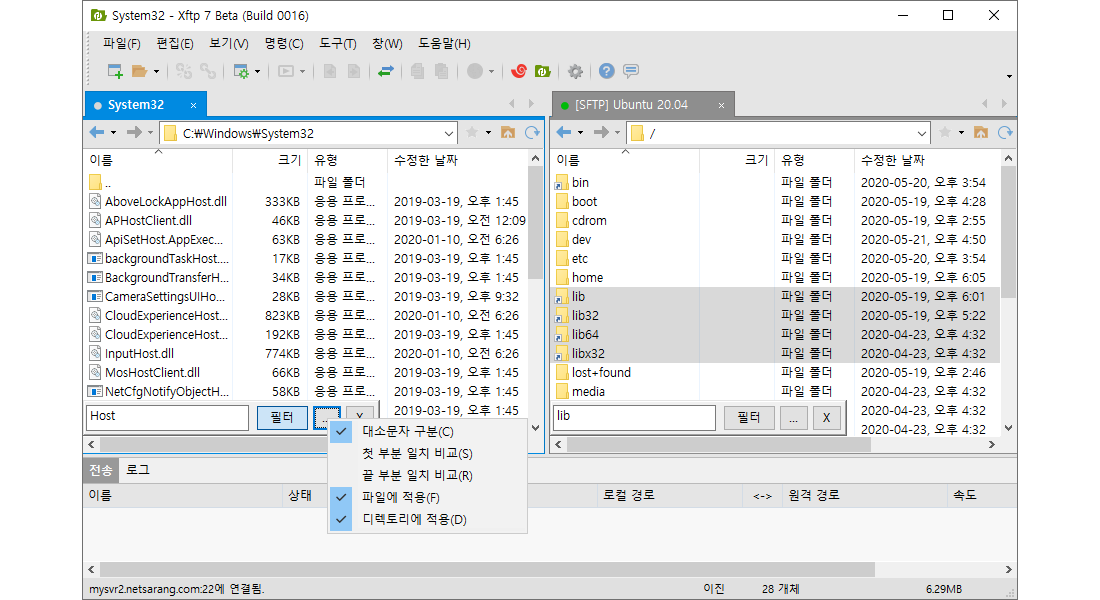The width and height of the screenshot is (1100, 600).
Task: Refresh the local System32 pane
Action: tap(532, 133)
